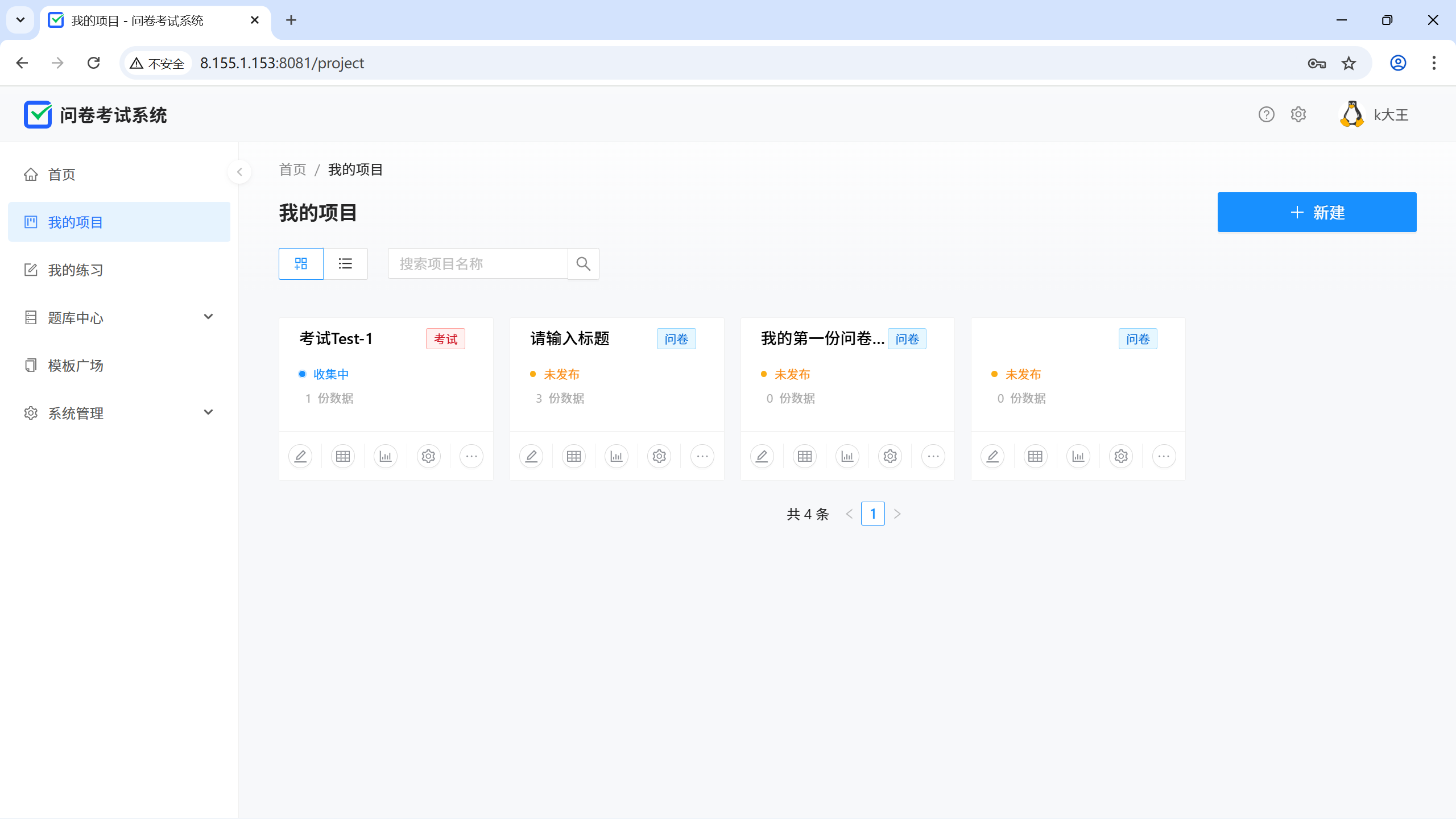Screen dimensions: 1456x819
Task: Focus the 搜索项目名称 search field
Action: [478, 264]
